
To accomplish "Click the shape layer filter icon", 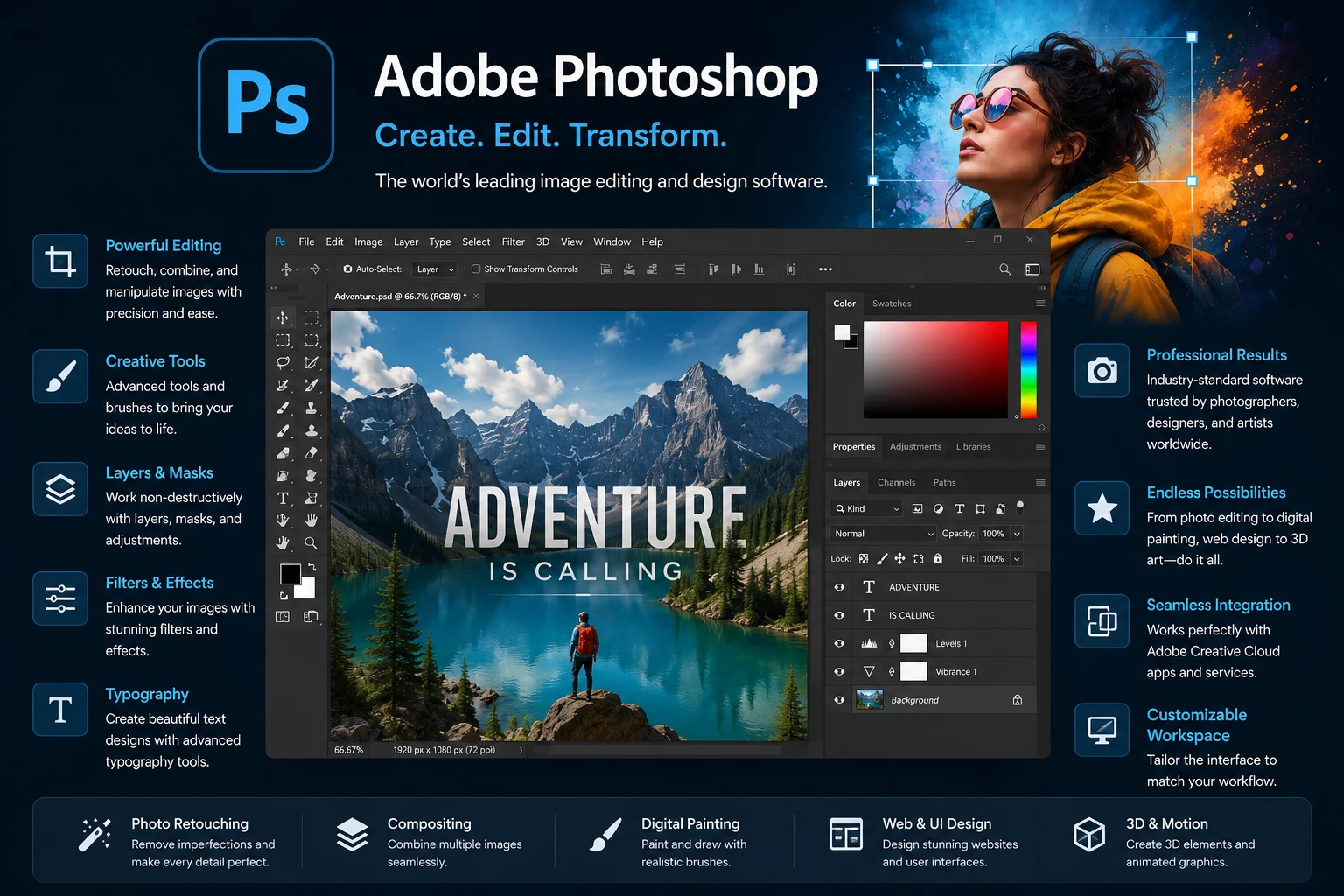I will [980, 508].
